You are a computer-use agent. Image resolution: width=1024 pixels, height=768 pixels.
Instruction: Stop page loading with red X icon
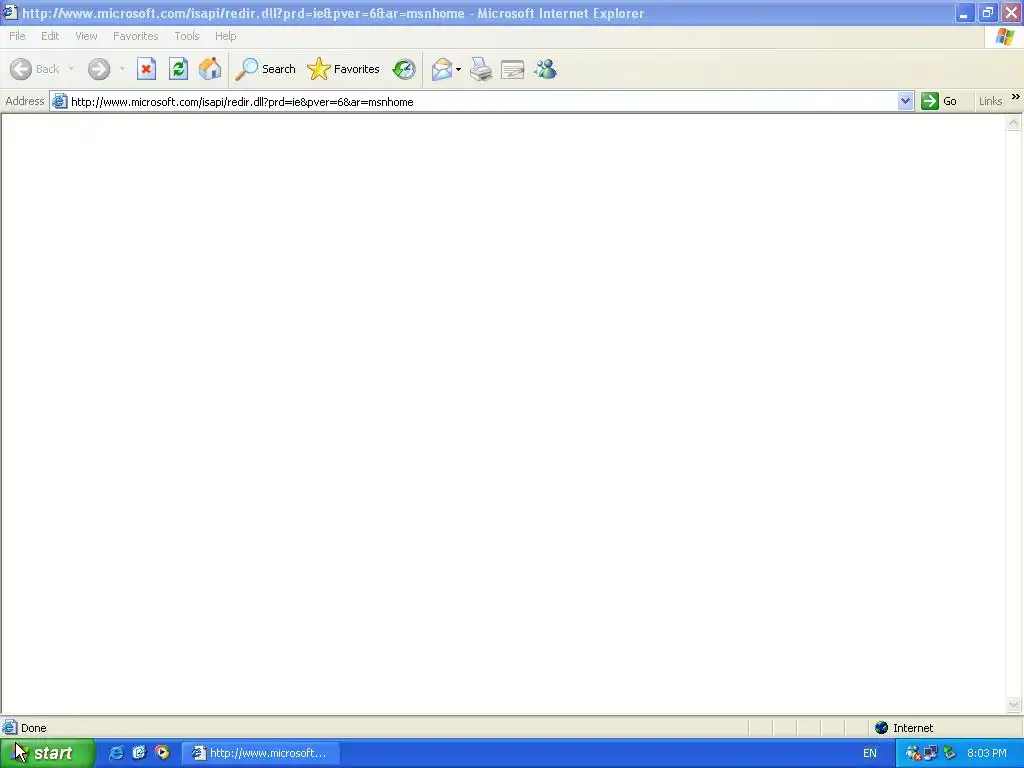tap(146, 69)
